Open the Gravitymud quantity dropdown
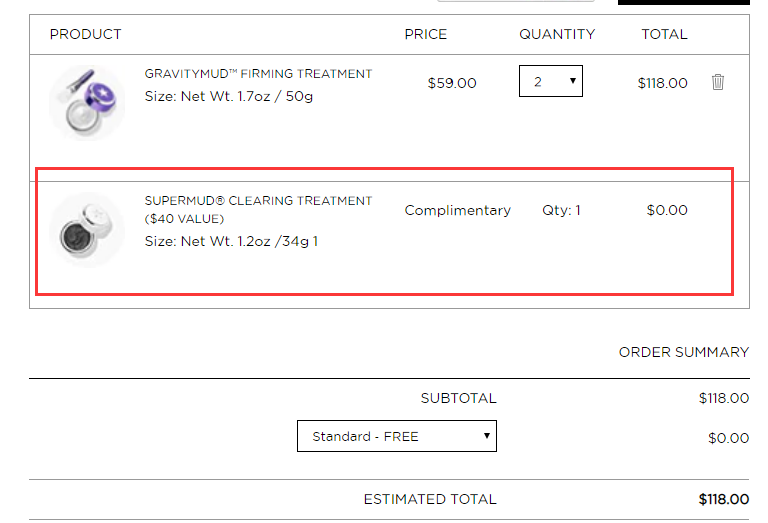 pos(551,81)
